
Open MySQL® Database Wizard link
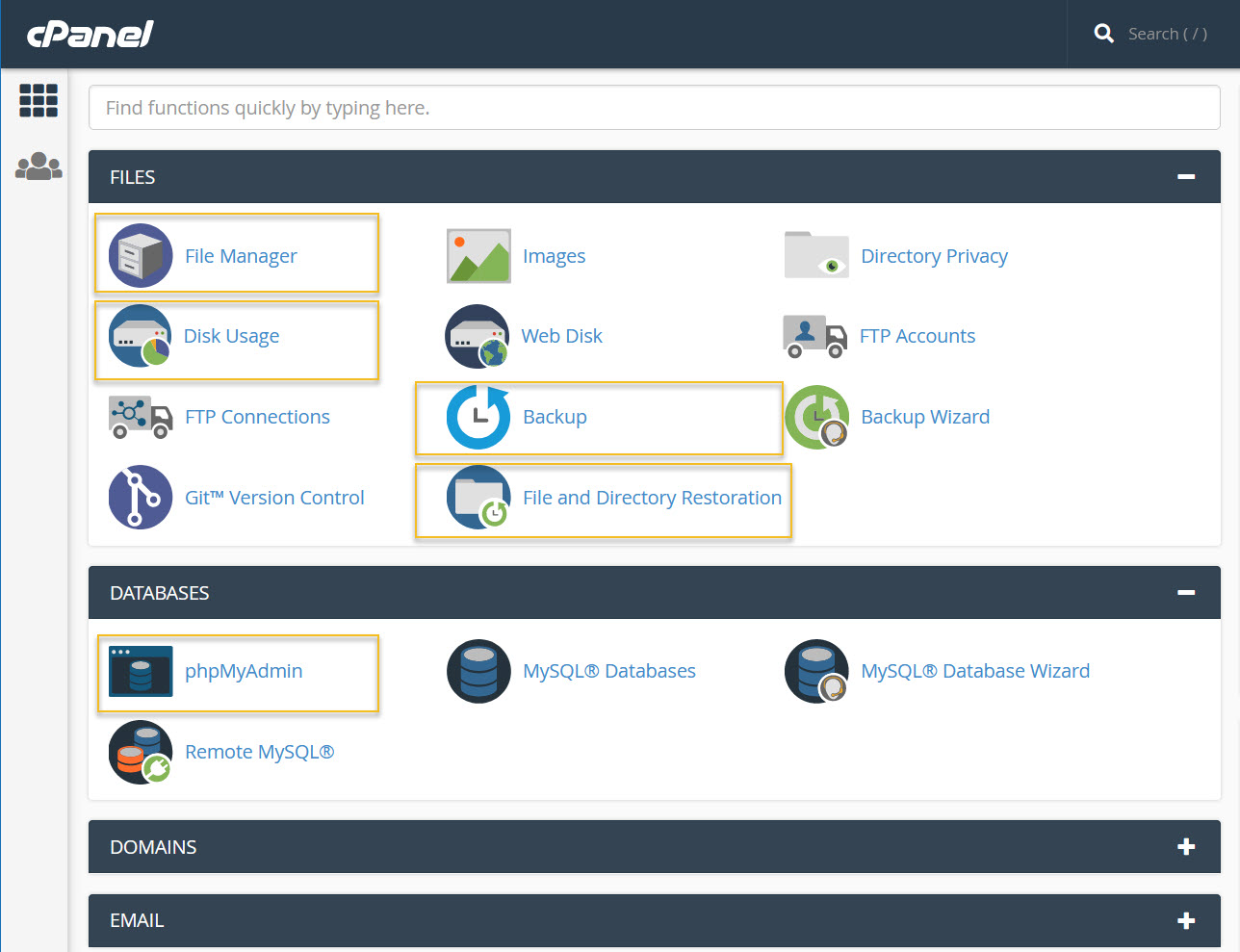click(x=975, y=671)
